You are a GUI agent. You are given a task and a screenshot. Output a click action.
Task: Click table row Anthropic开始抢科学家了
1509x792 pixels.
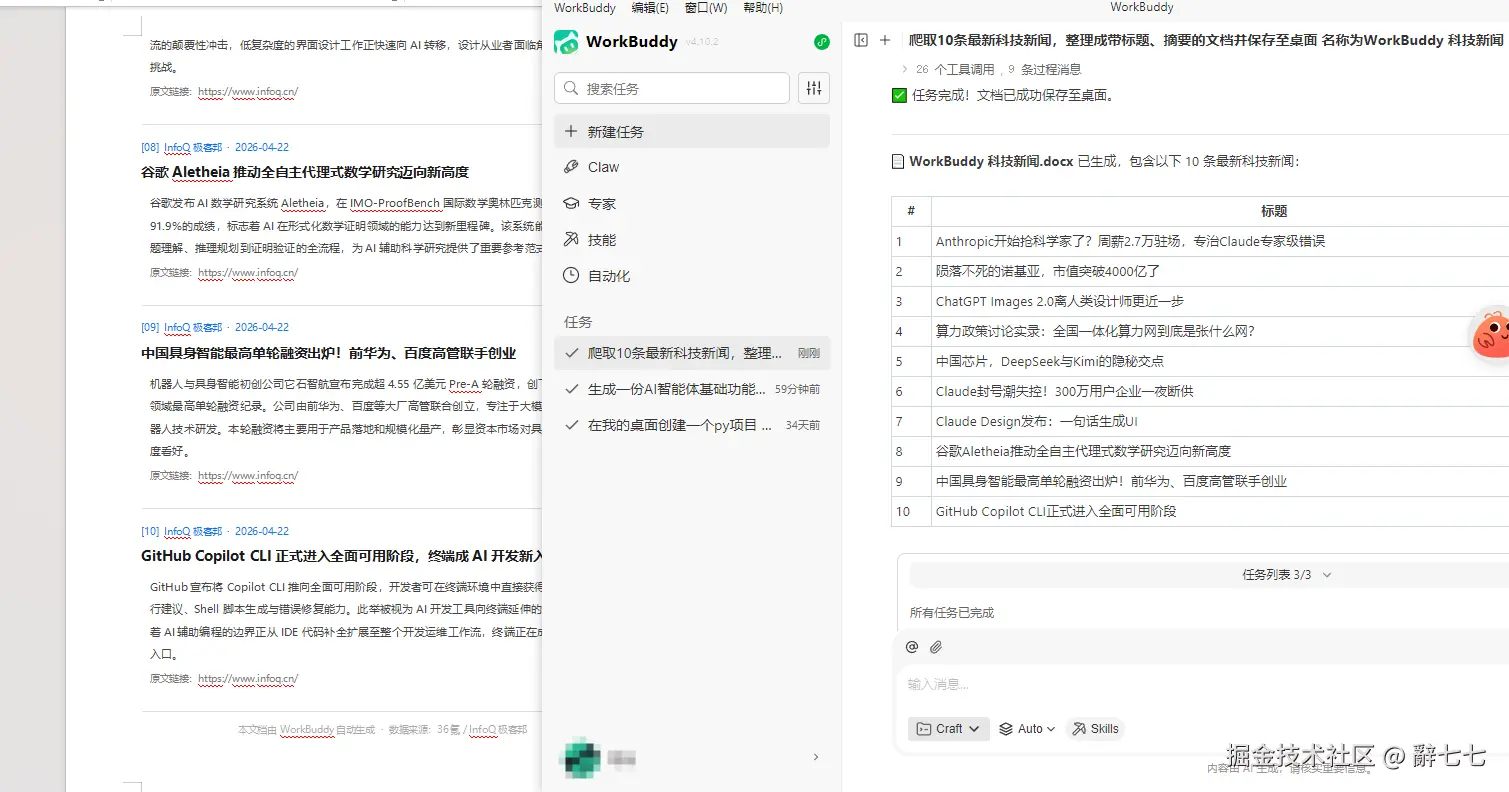pyautogui.click(x=1200, y=241)
